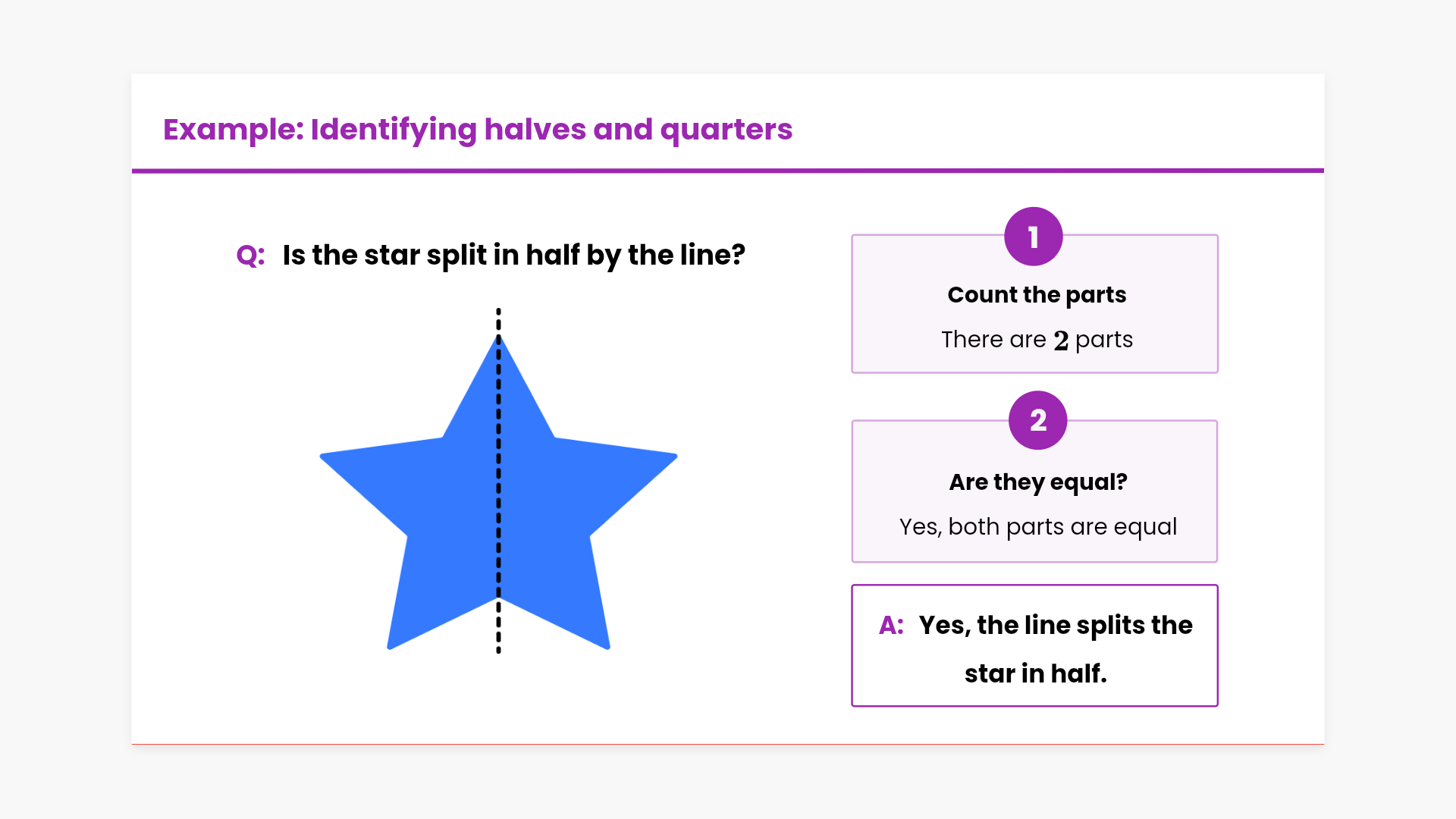Click the purple number 1 circle badge
Screen dimensions: 1456x819
tap(1033, 237)
